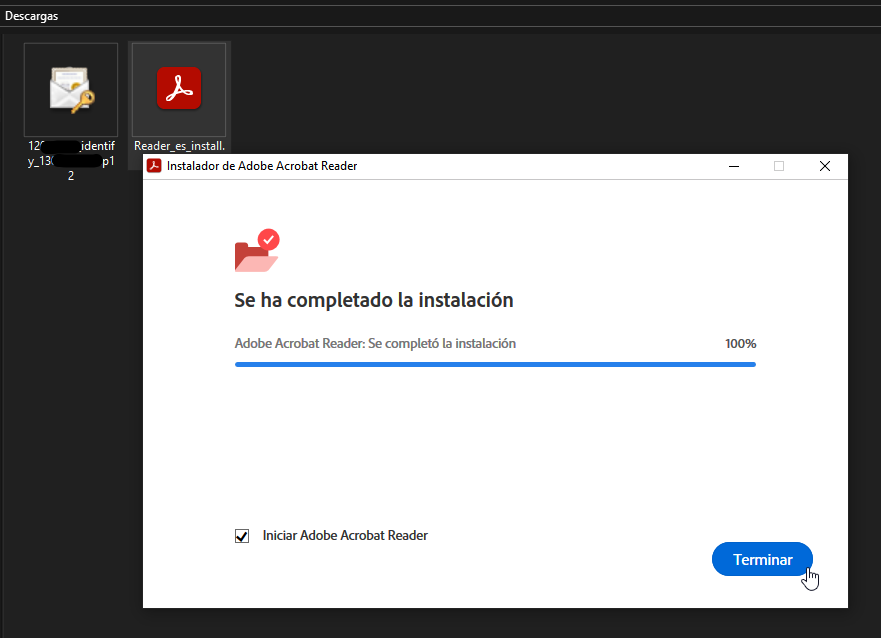The width and height of the screenshot is (881, 638).
Task: Minimize the Adobe Acrobat Reader installer window
Action: click(733, 166)
